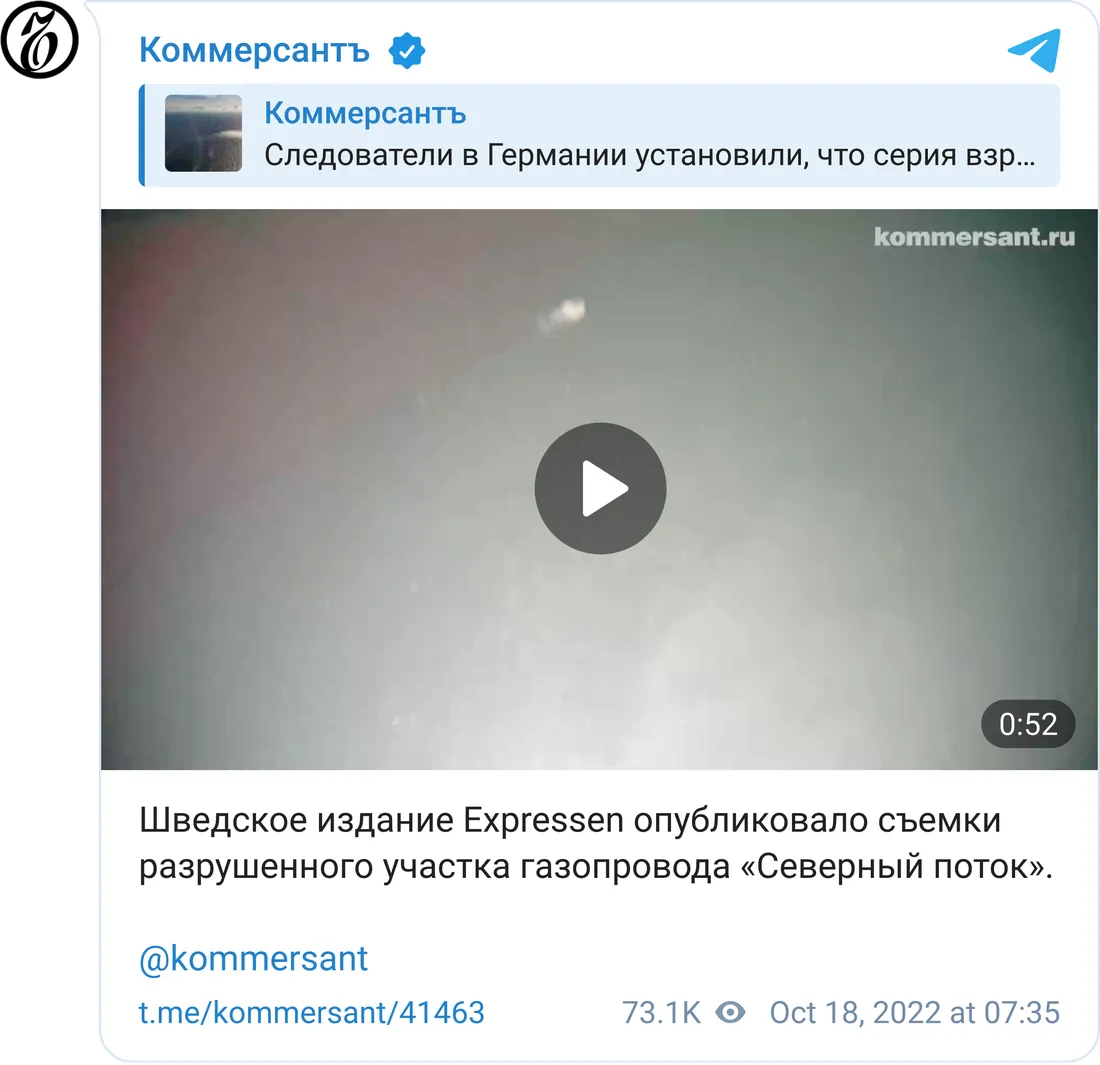1100x1065 pixels.
Task: Open quoted text 'Следователи в Германии установили'
Action: [x=536, y=155]
